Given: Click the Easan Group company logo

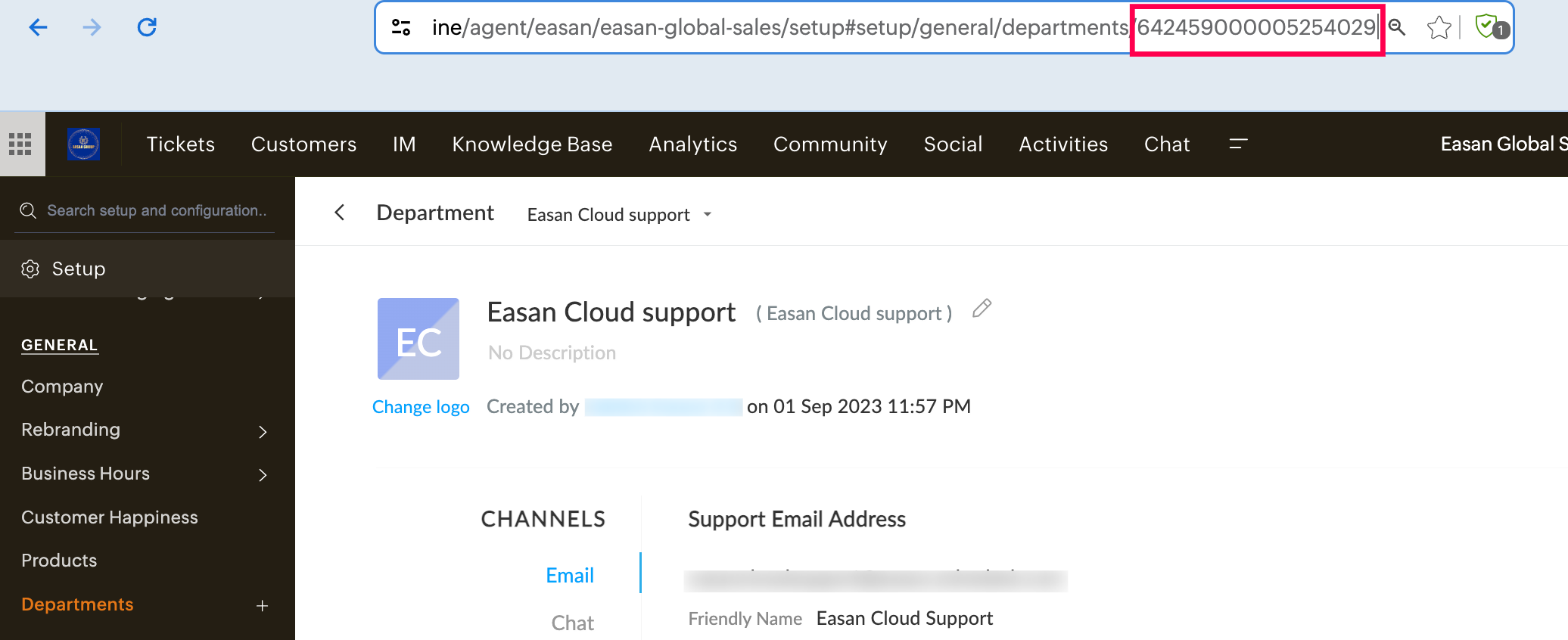Looking at the screenshot, I should (x=83, y=144).
